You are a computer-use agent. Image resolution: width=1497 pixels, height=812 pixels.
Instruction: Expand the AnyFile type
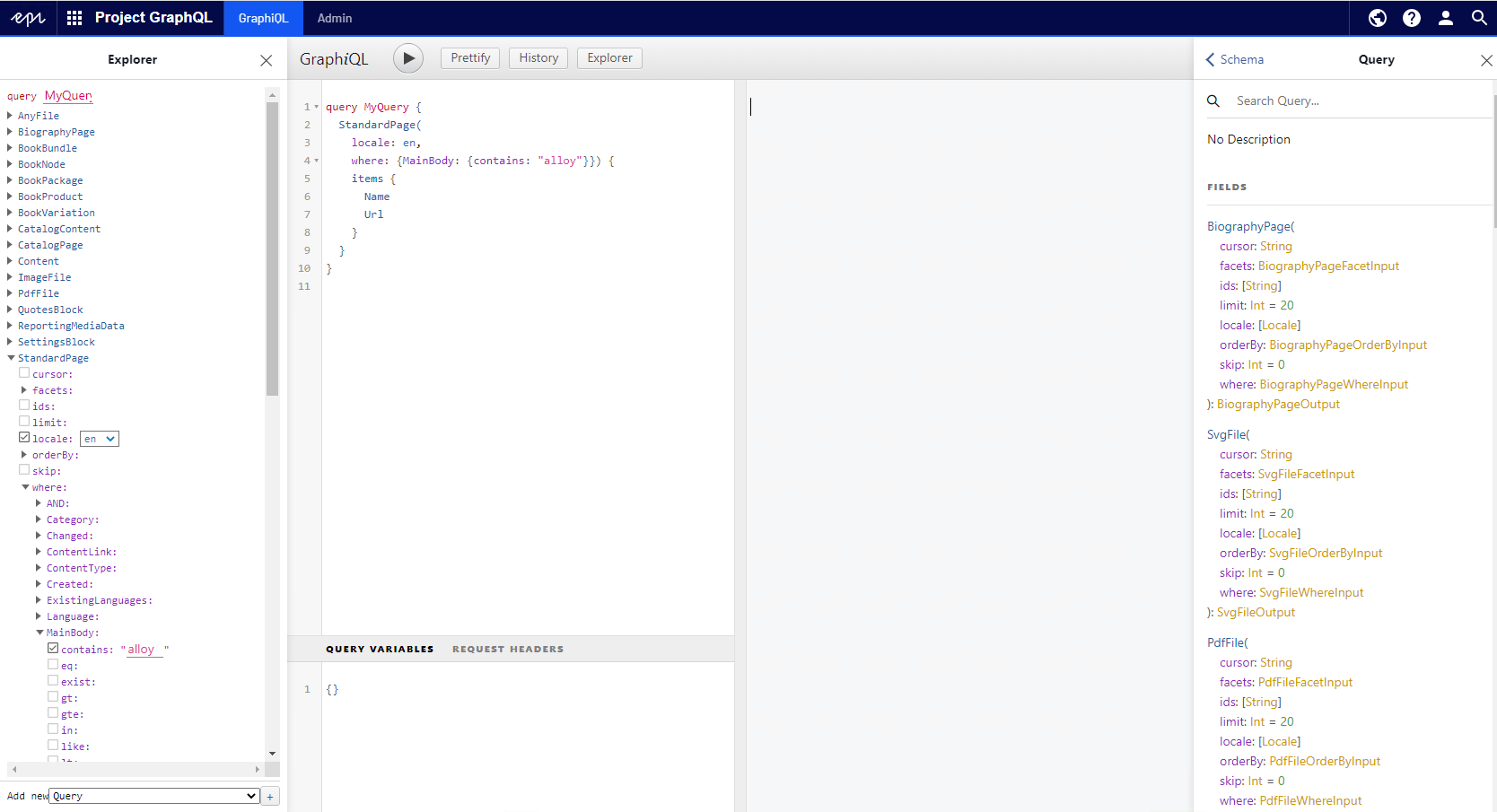pyautogui.click(x=10, y=116)
